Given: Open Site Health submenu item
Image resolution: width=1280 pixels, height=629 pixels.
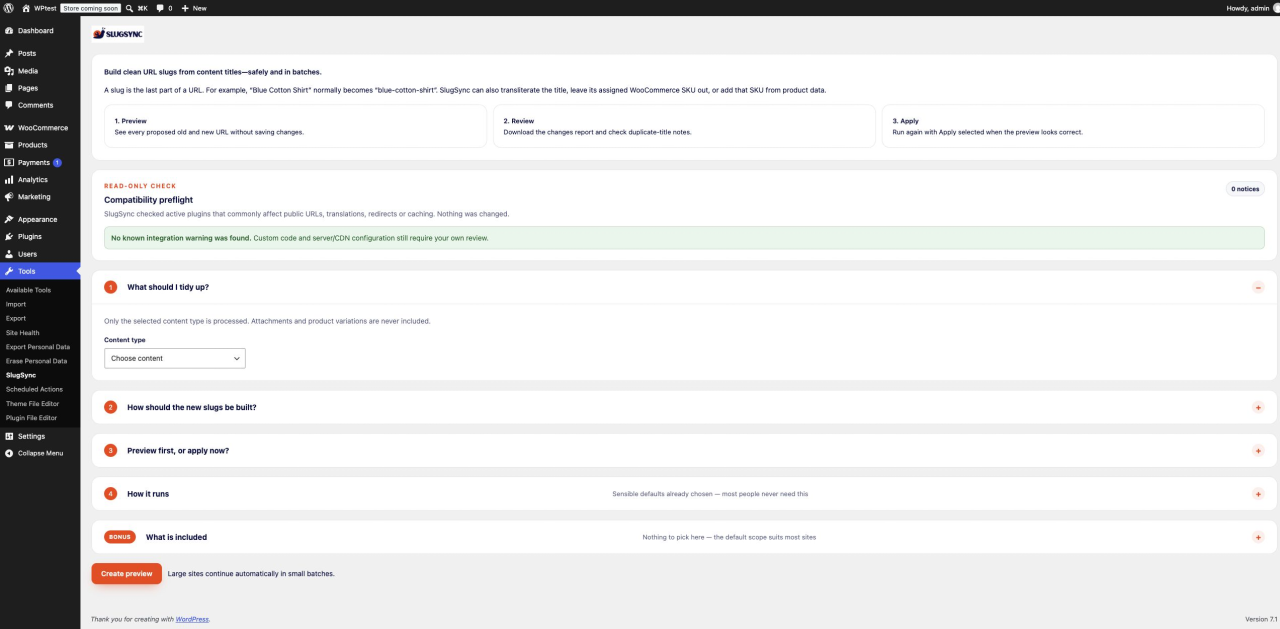Looking at the screenshot, I should tap(23, 332).
